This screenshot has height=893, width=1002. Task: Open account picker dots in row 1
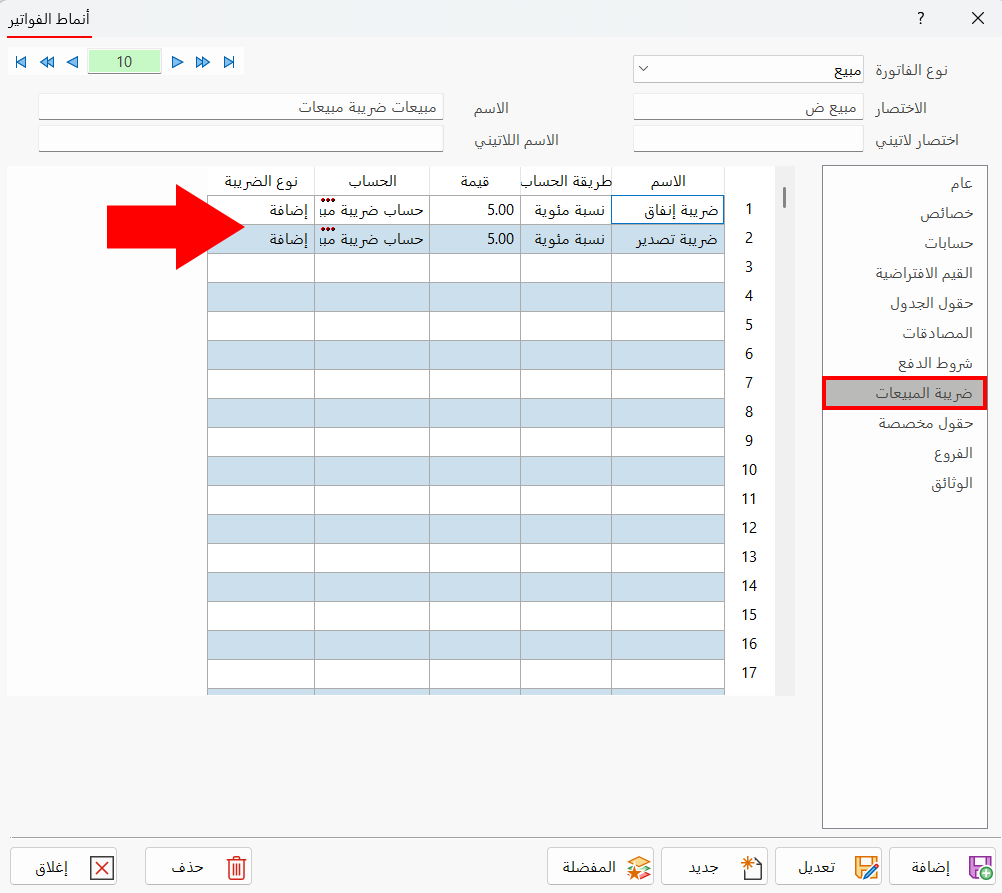(328, 200)
